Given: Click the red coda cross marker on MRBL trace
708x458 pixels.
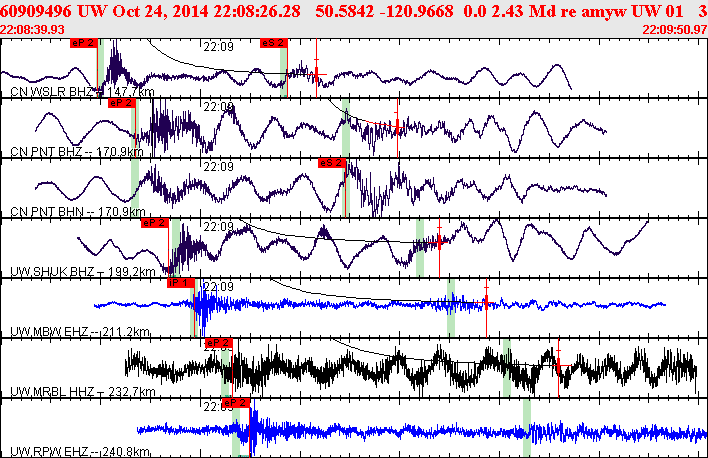Looking at the screenshot, I should (x=559, y=364).
